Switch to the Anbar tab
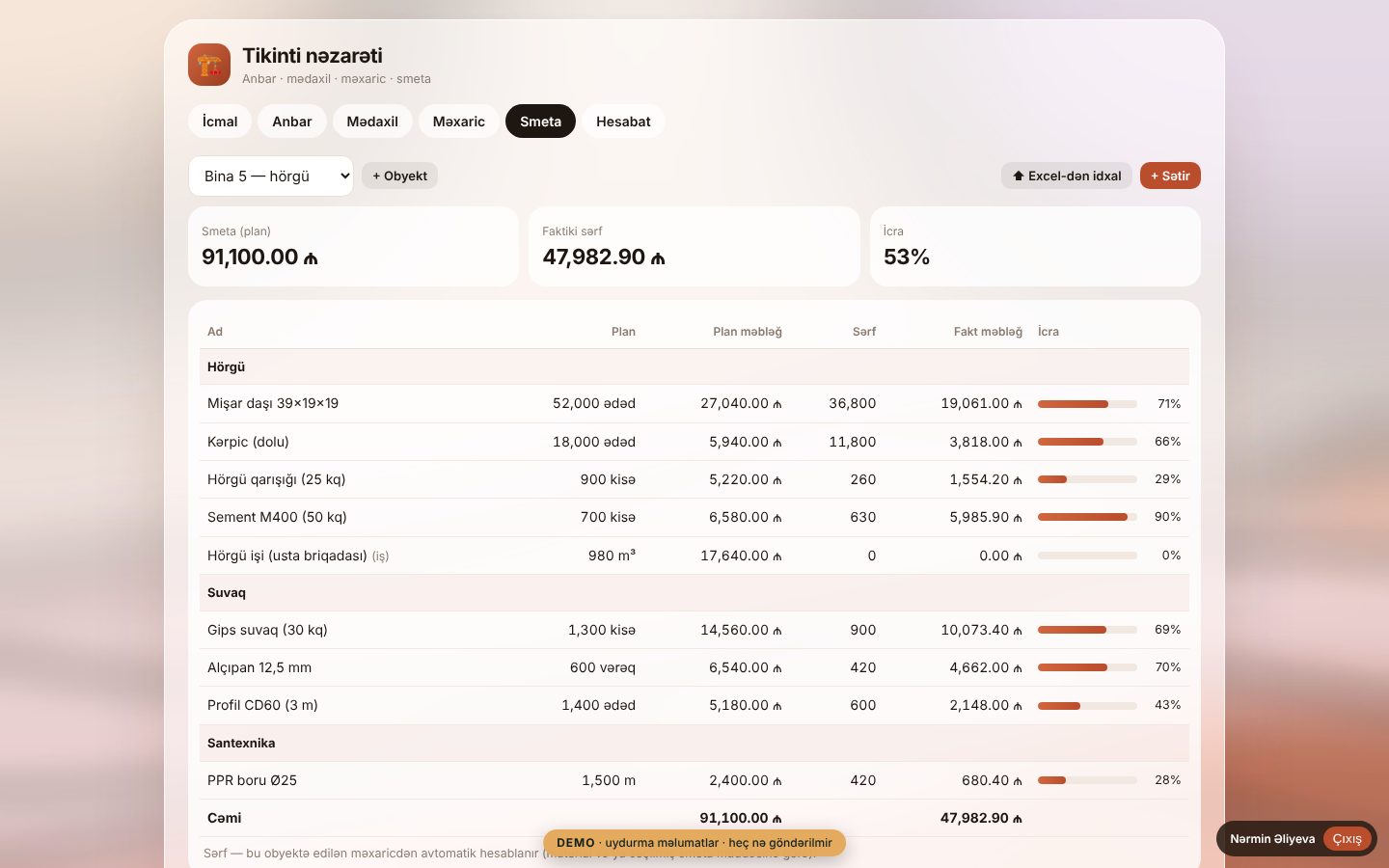This screenshot has width=1389, height=868. [x=292, y=122]
